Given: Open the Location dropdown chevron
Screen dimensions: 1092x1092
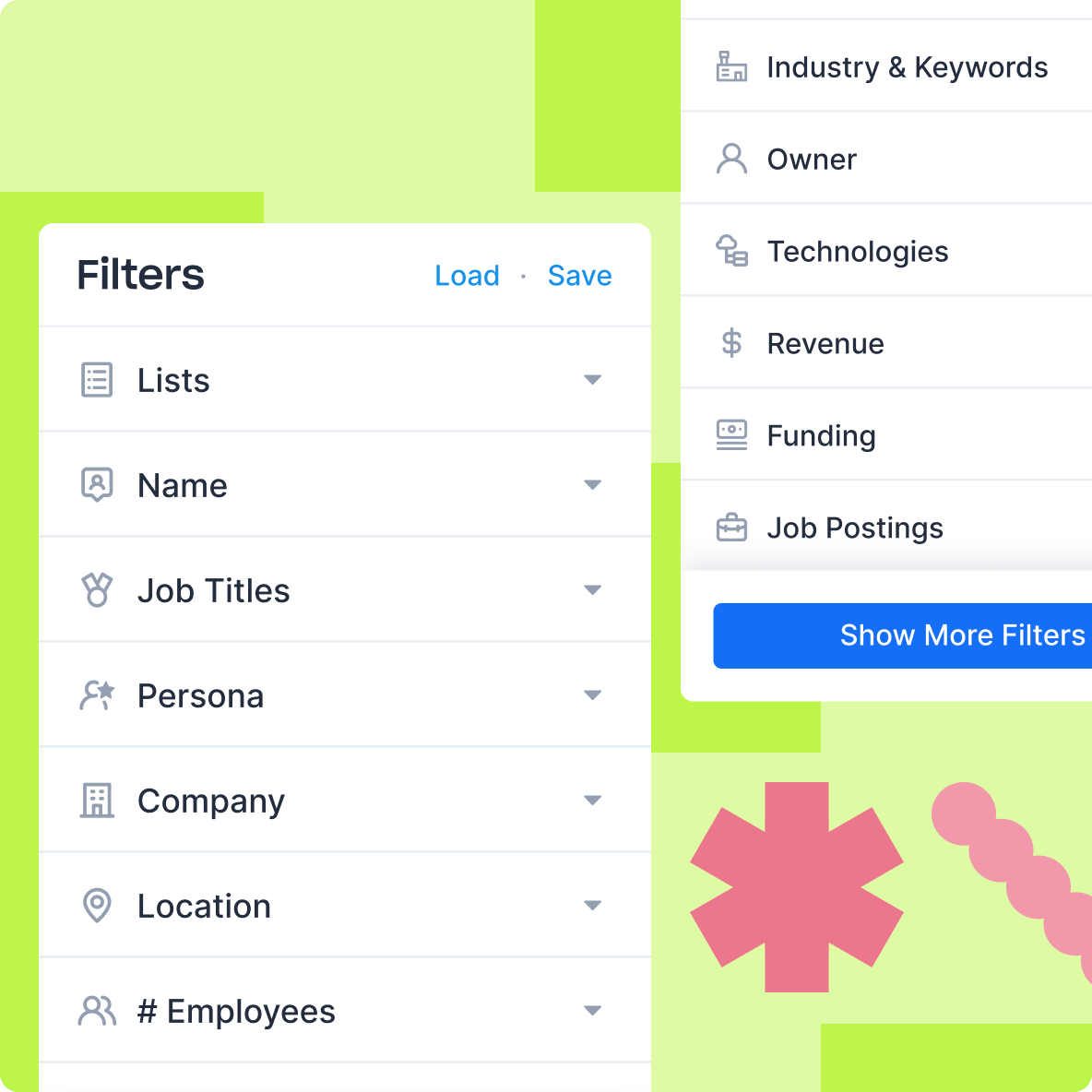Looking at the screenshot, I should [x=593, y=905].
